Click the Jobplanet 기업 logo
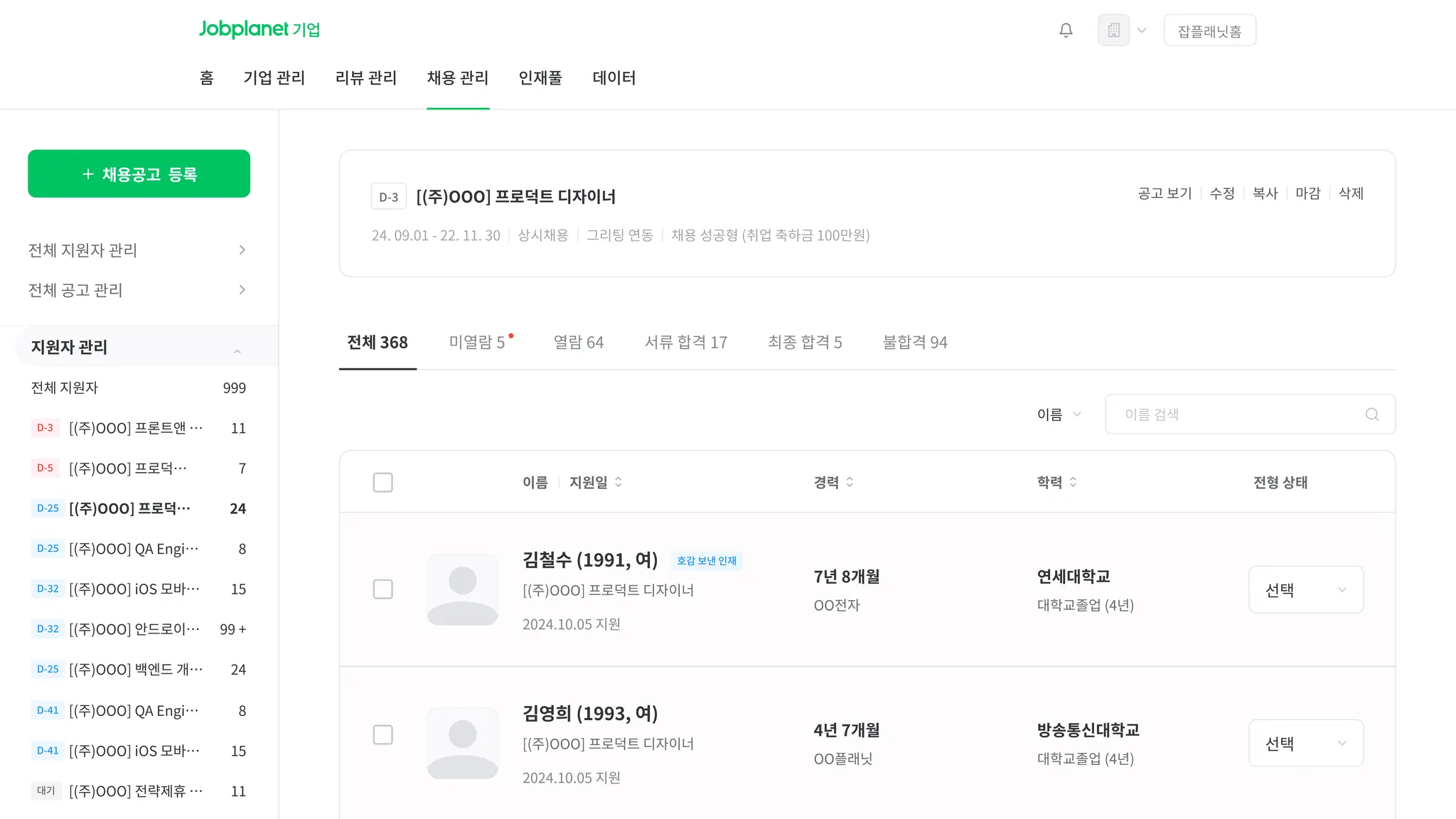 coord(259,29)
